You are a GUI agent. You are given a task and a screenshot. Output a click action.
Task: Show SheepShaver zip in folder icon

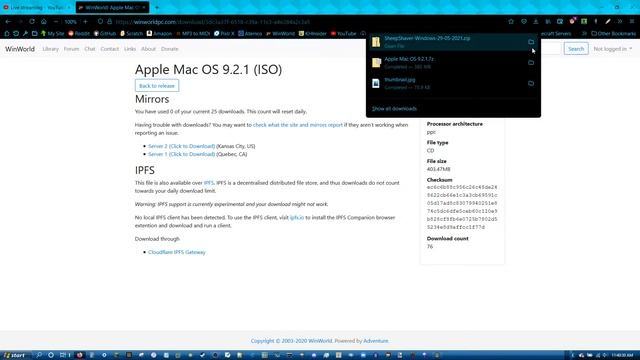tap(531, 42)
